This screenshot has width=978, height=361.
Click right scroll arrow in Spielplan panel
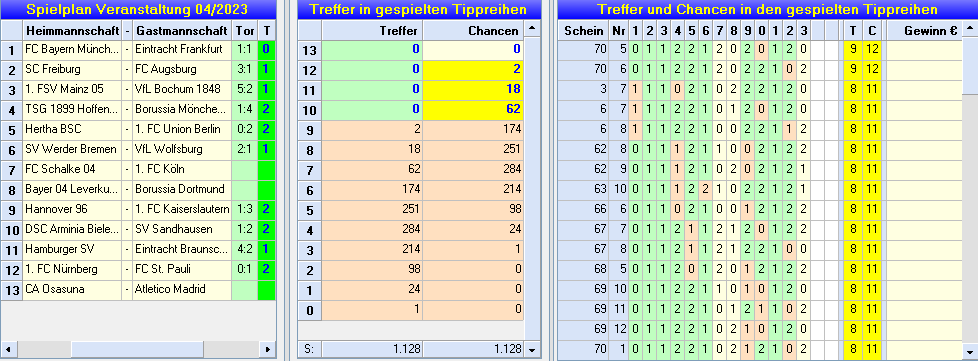click(x=268, y=350)
